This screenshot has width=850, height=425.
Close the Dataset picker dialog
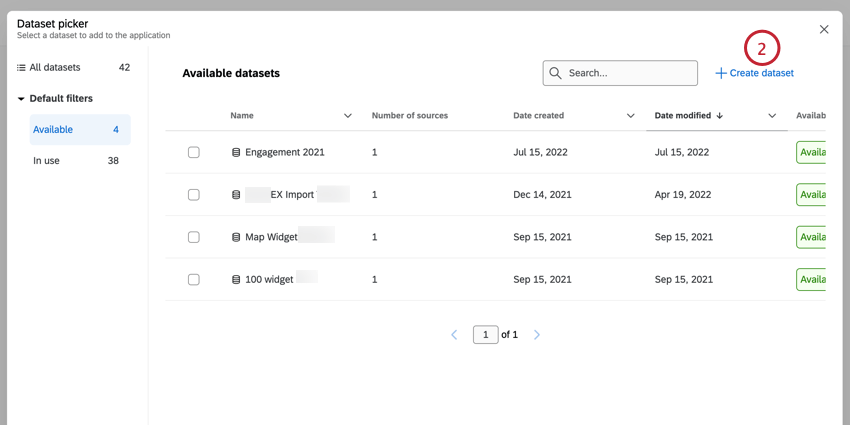[824, 30]
